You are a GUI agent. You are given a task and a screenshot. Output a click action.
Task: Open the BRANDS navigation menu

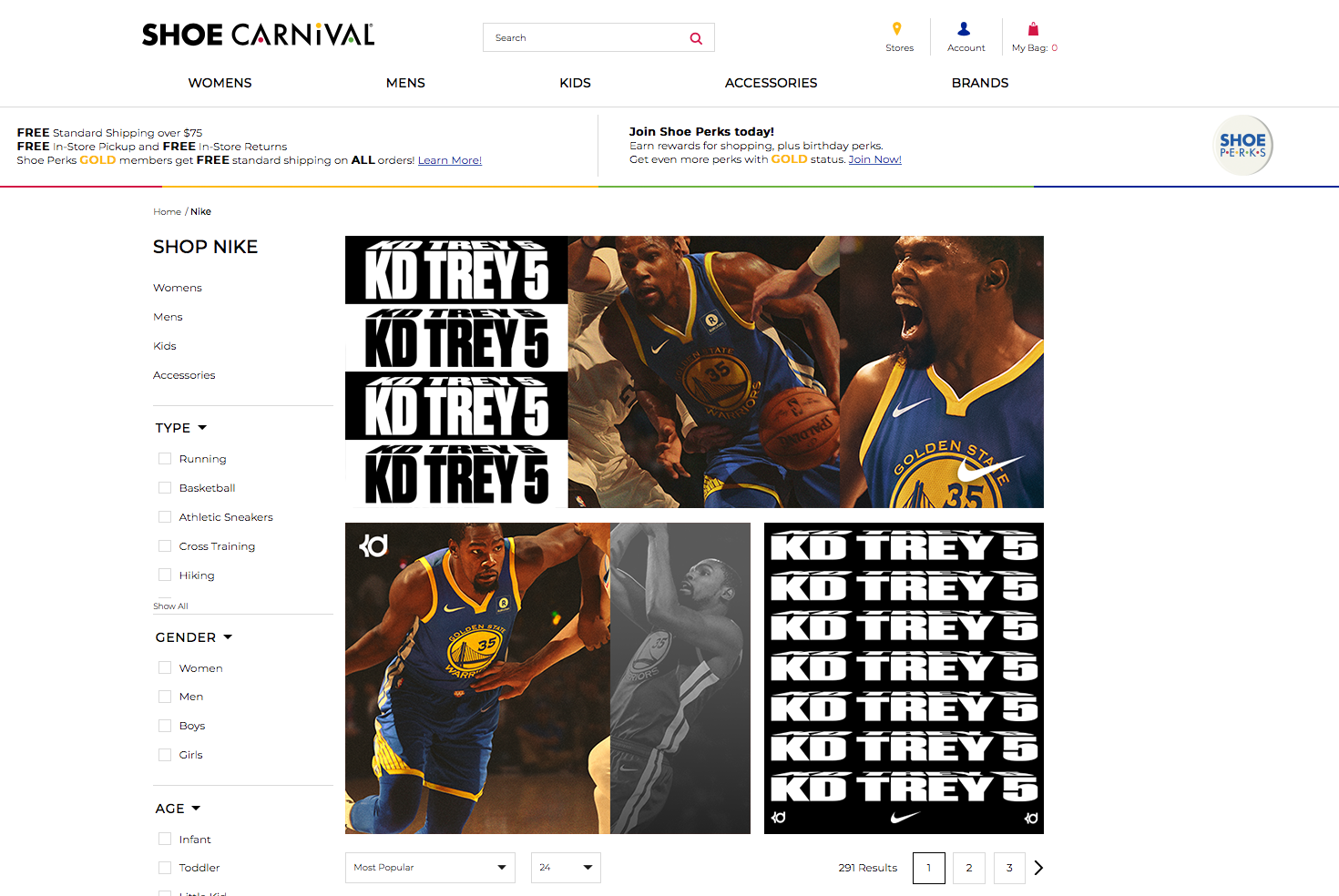[980, 83]
